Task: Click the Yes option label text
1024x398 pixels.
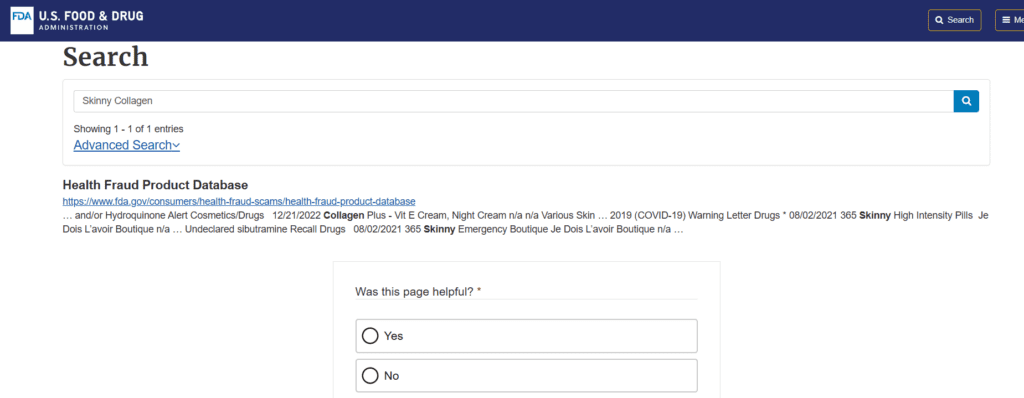Action: [x=393, y=336]
